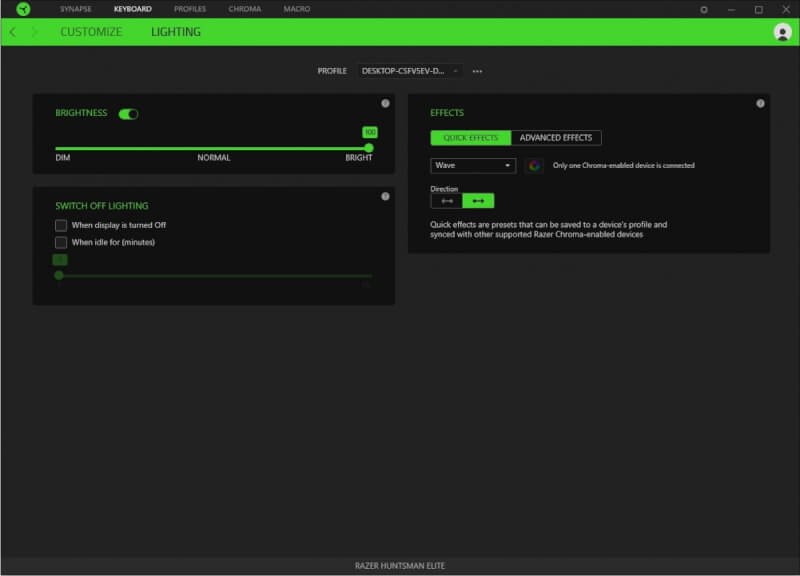
Task: Click the Chroma sync color icon
Action: (534, 165)
